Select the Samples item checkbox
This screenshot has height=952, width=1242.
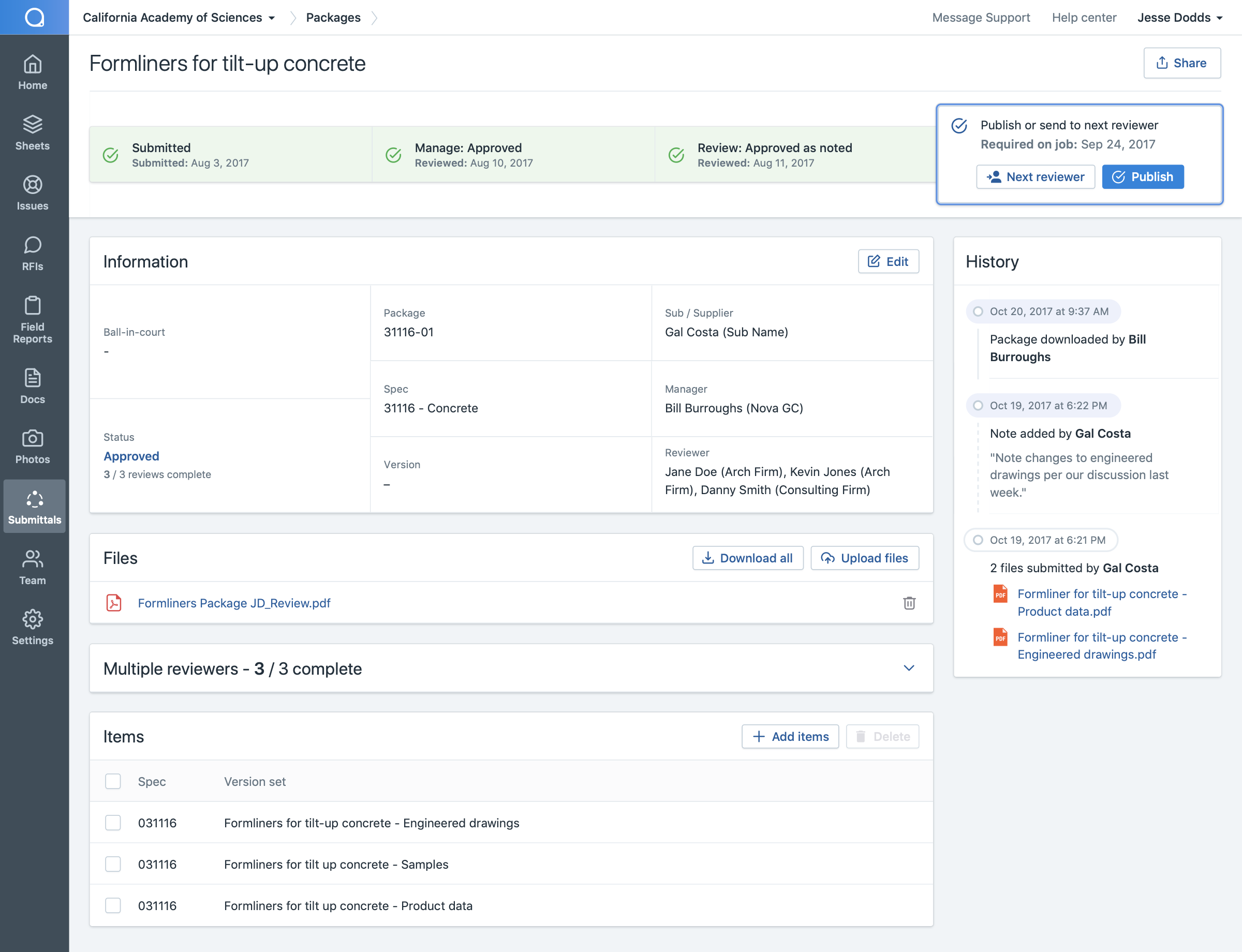[x=113, y=864]
